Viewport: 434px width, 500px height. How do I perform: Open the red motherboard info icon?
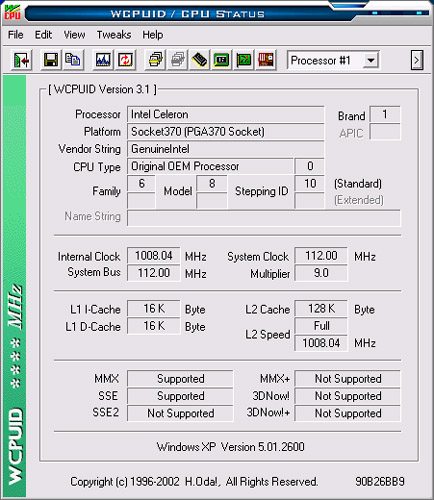(266, 60)
